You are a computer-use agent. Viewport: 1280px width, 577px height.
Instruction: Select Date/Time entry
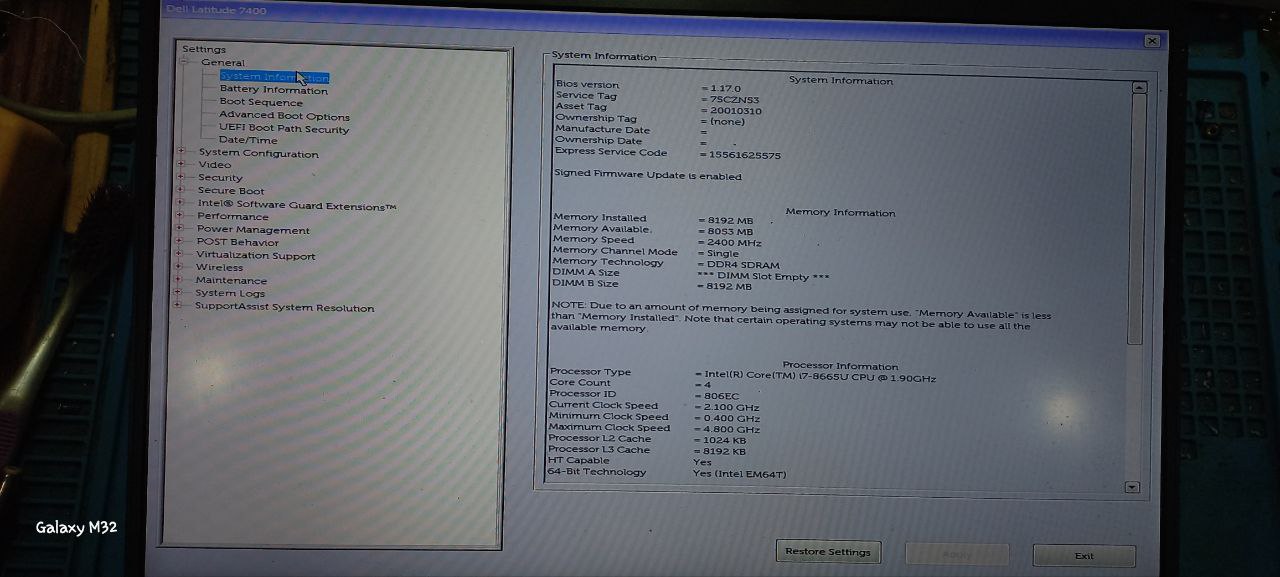pyautogui.click(x=248, y=141)
